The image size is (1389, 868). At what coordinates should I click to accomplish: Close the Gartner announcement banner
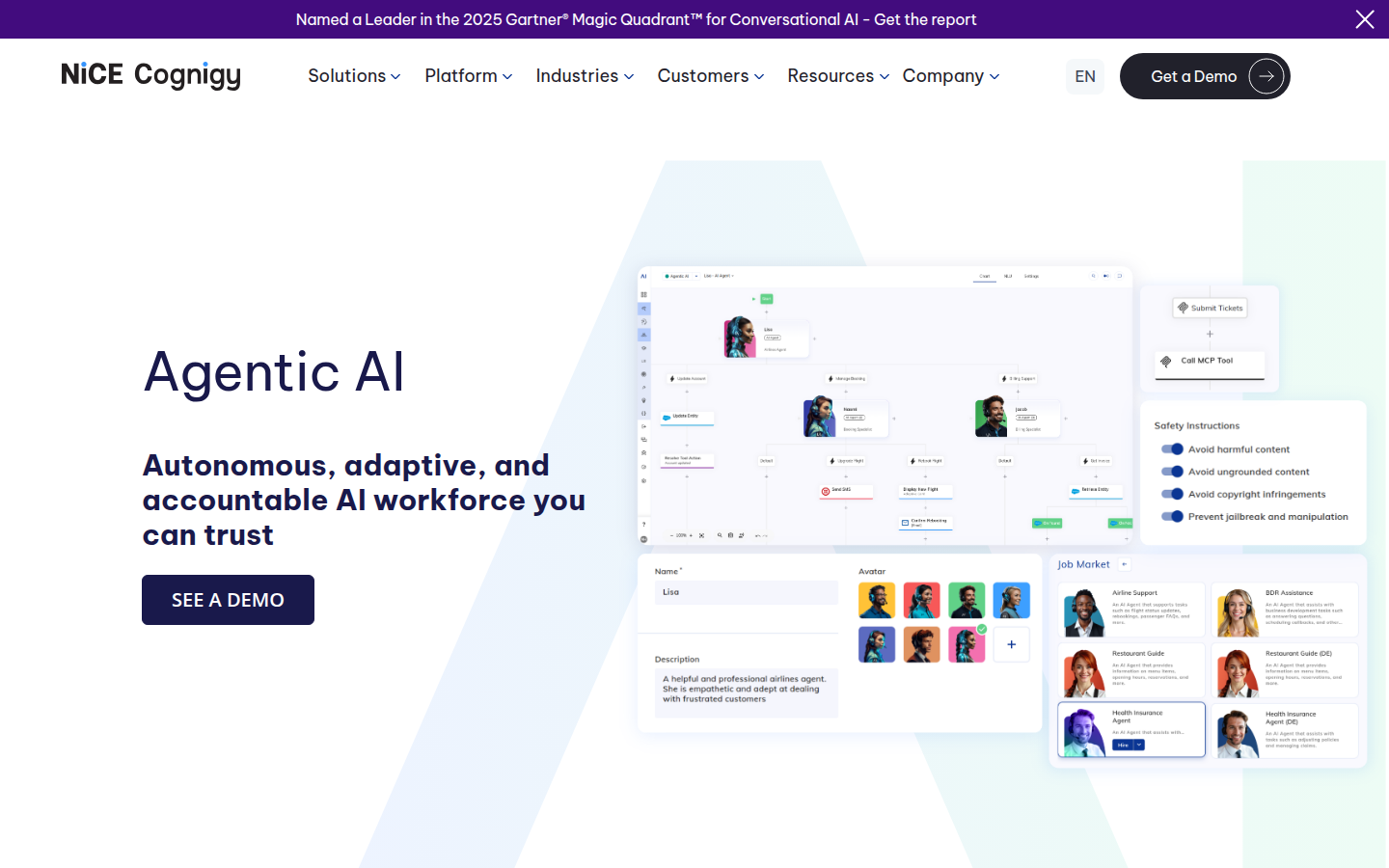[1364, 19]
